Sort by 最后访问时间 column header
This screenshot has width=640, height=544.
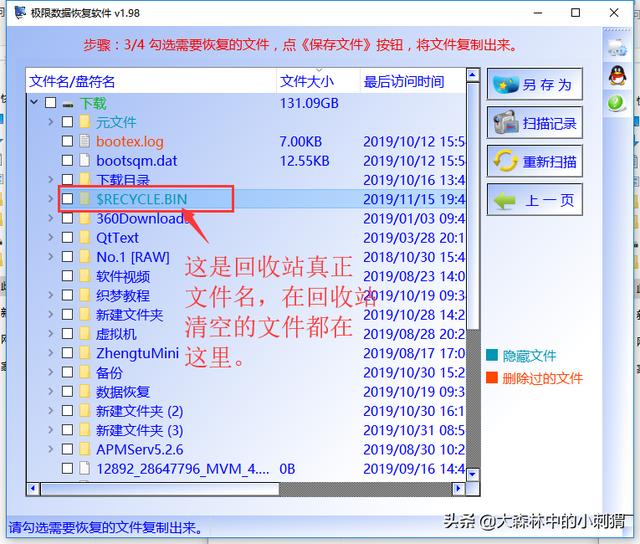point(413,81)
